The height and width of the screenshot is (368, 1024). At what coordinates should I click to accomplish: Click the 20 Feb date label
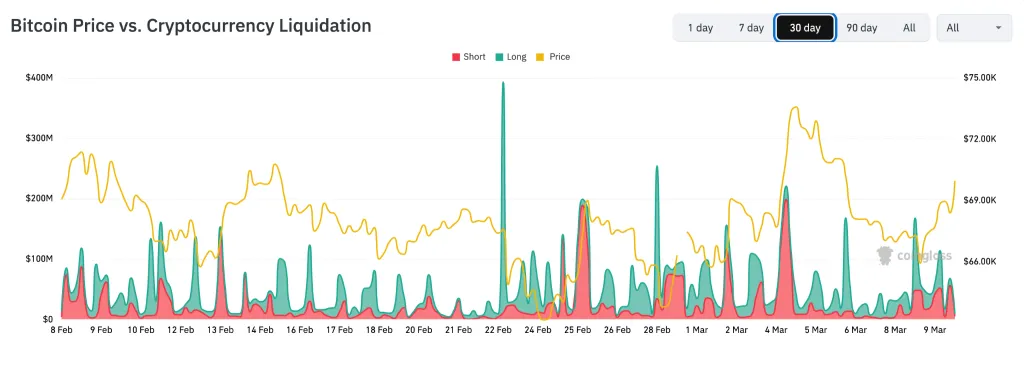coord(419,330)
